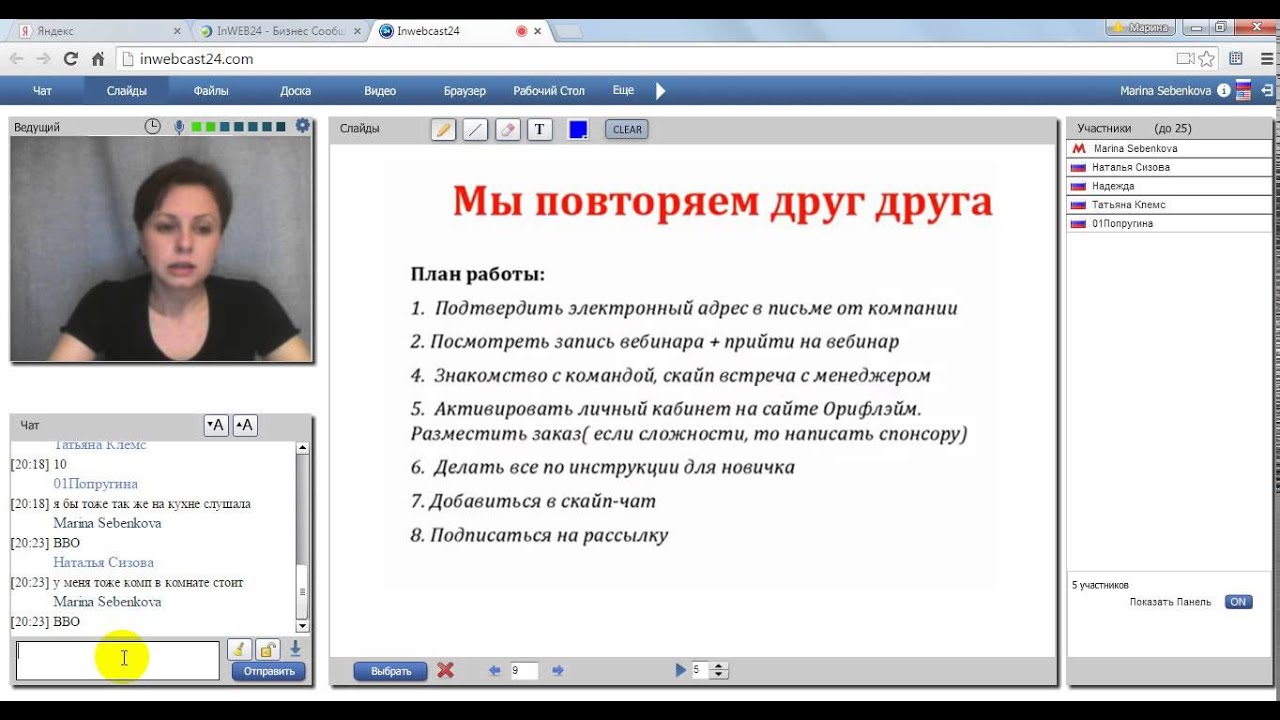Screen dimensions: 1280x720
Task: Adjust microphone level bar indicator
Action: pos(239,127)
